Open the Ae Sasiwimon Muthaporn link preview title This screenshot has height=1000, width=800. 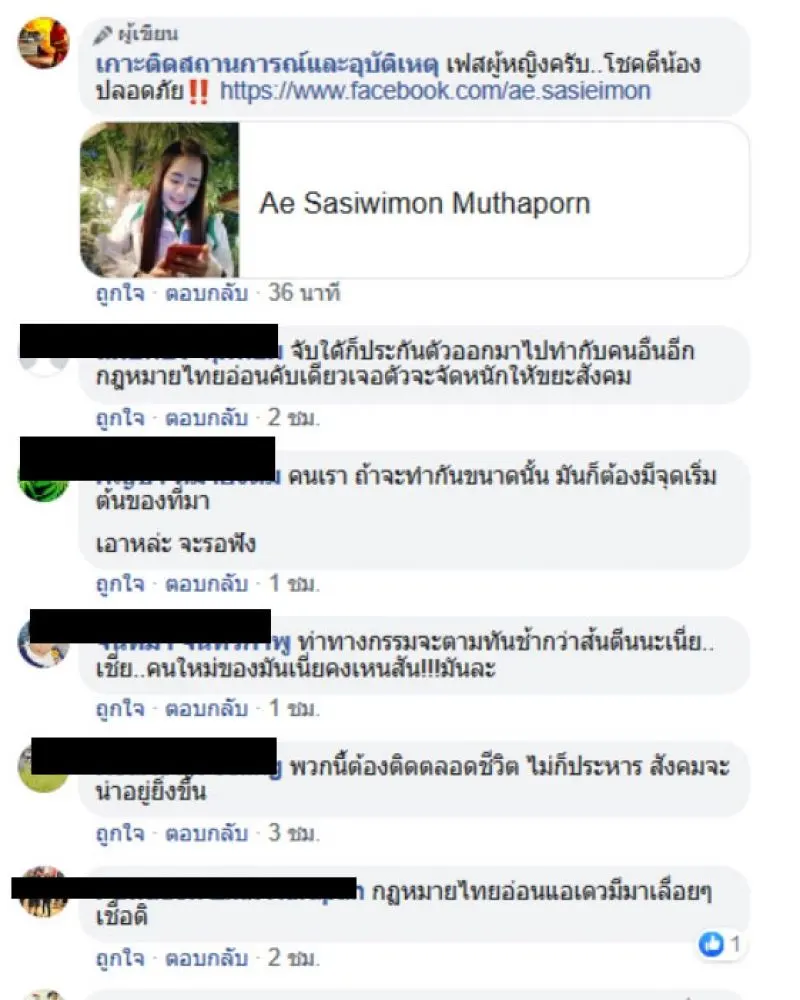tap(425, 203)
